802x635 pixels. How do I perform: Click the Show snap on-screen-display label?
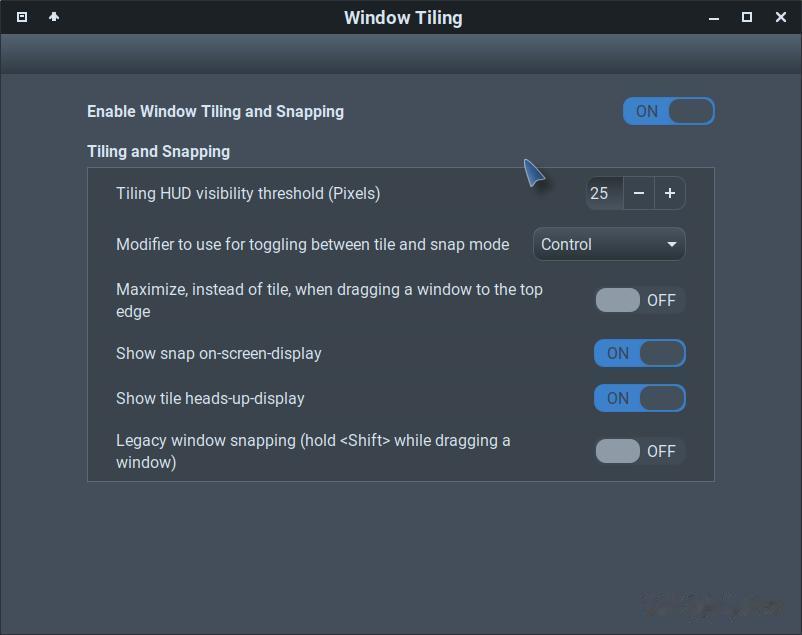pos(218,354)
